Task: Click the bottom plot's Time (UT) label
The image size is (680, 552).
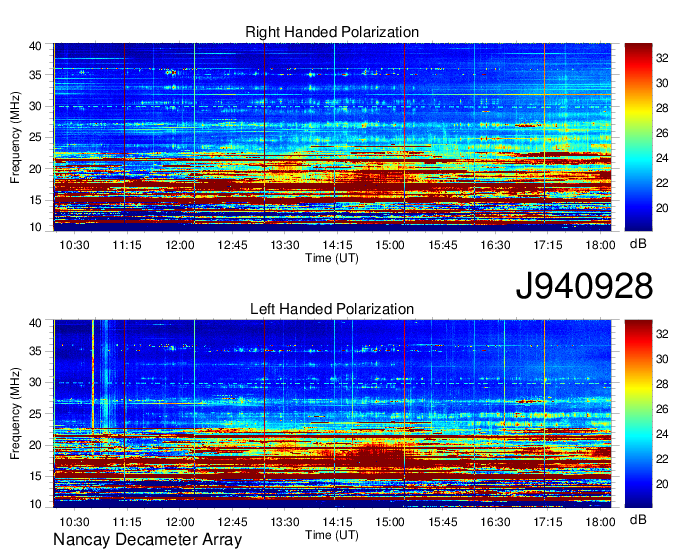Action: (332, 535)
